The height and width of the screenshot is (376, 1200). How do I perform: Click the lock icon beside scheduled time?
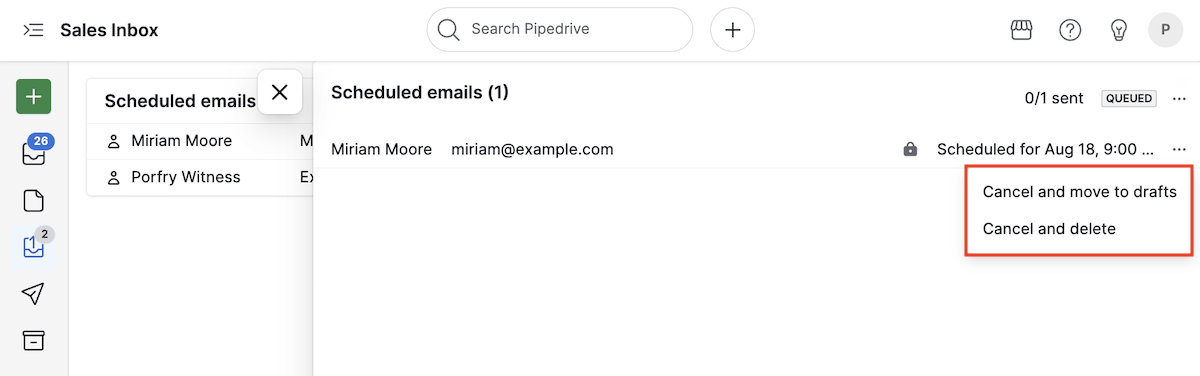tap(910, 149)
